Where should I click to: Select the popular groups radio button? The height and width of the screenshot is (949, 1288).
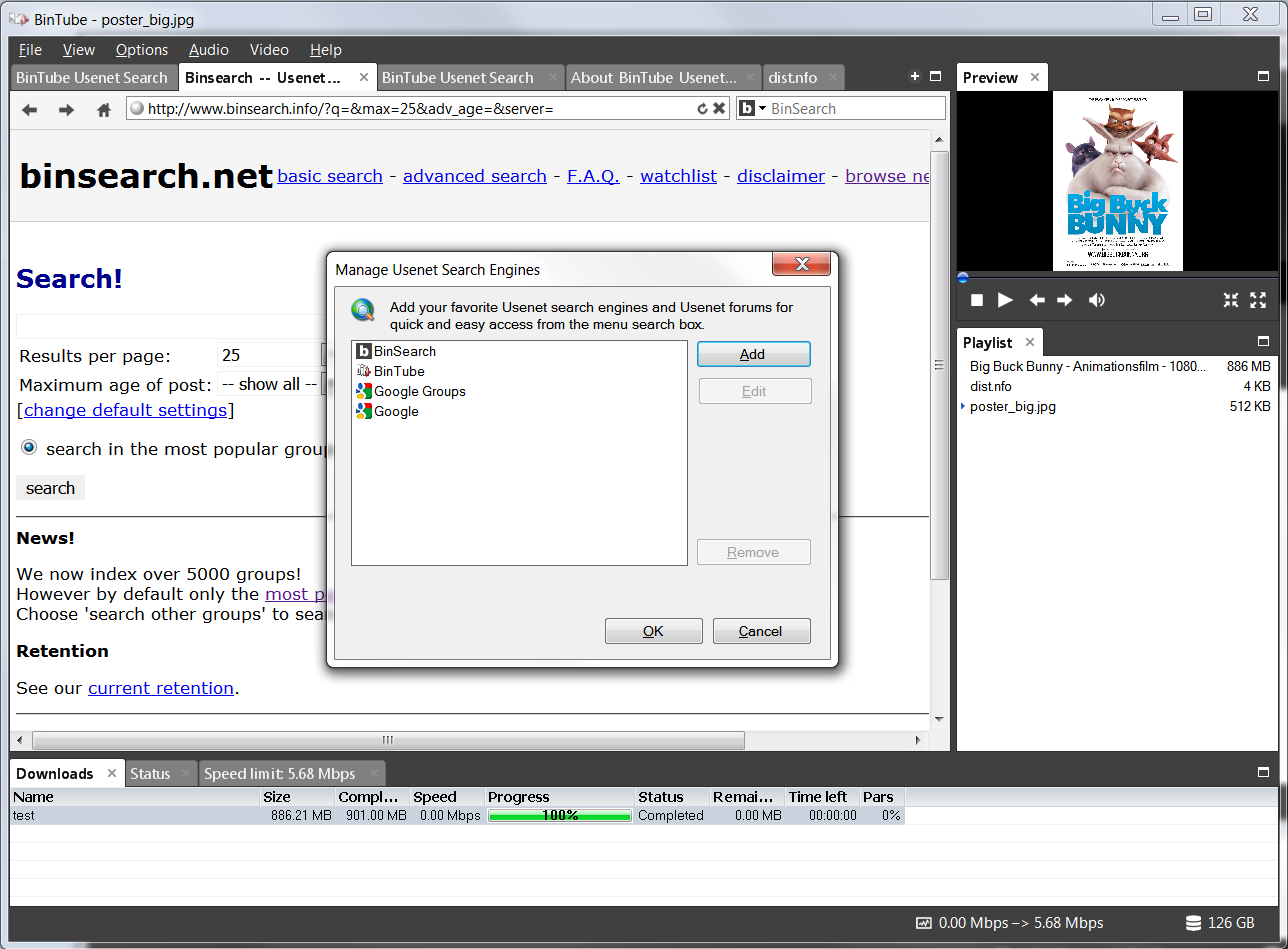29,448
